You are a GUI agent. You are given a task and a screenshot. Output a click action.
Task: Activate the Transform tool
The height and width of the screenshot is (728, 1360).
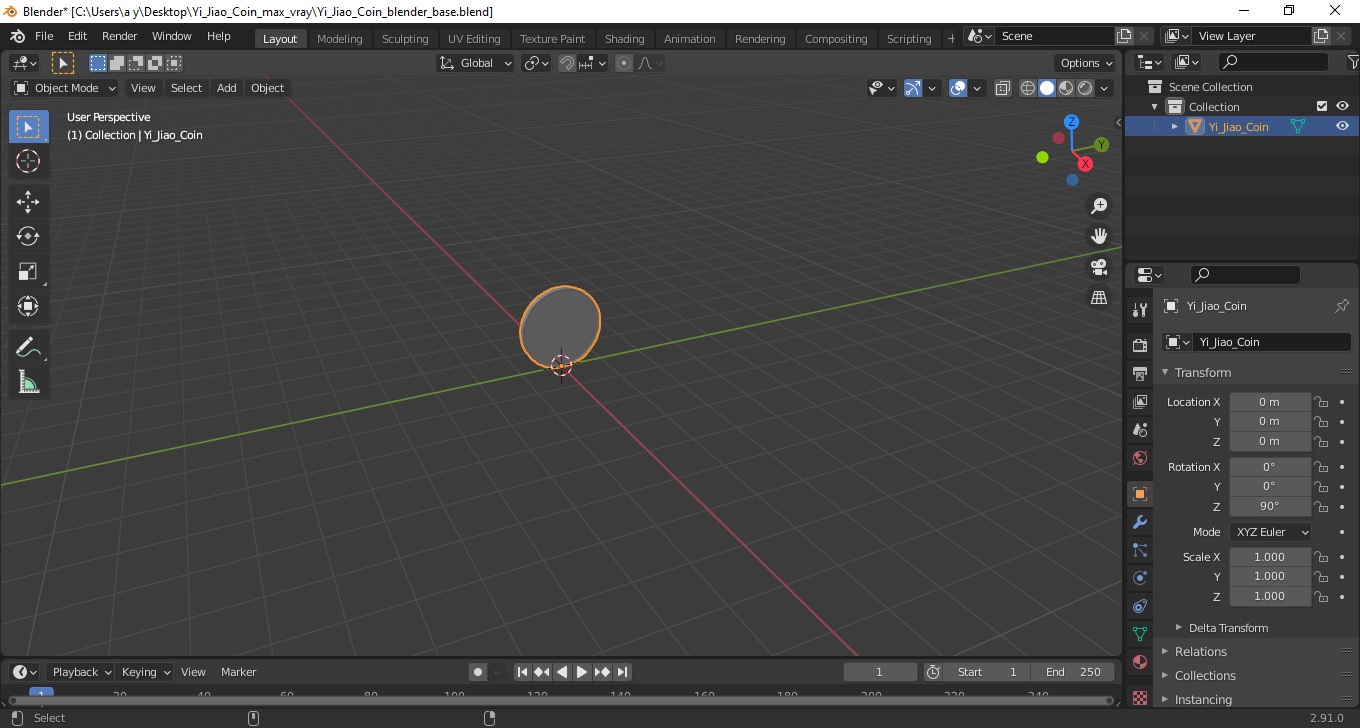(28, 307)
